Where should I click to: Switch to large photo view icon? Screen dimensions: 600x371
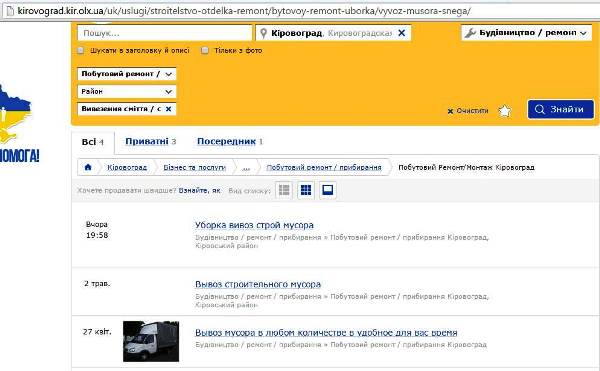328,190
